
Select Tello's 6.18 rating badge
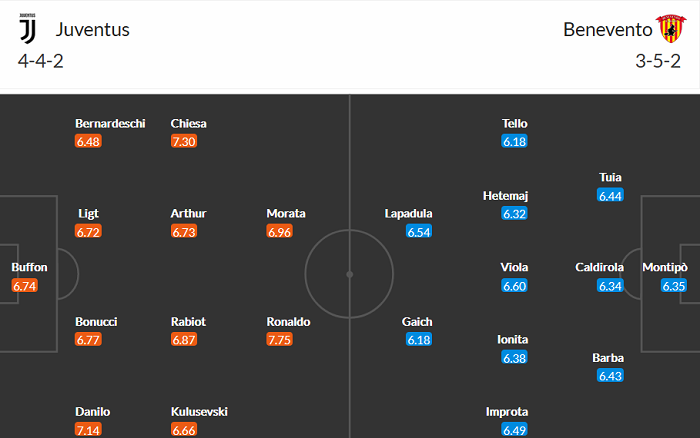tap(514, 142)
